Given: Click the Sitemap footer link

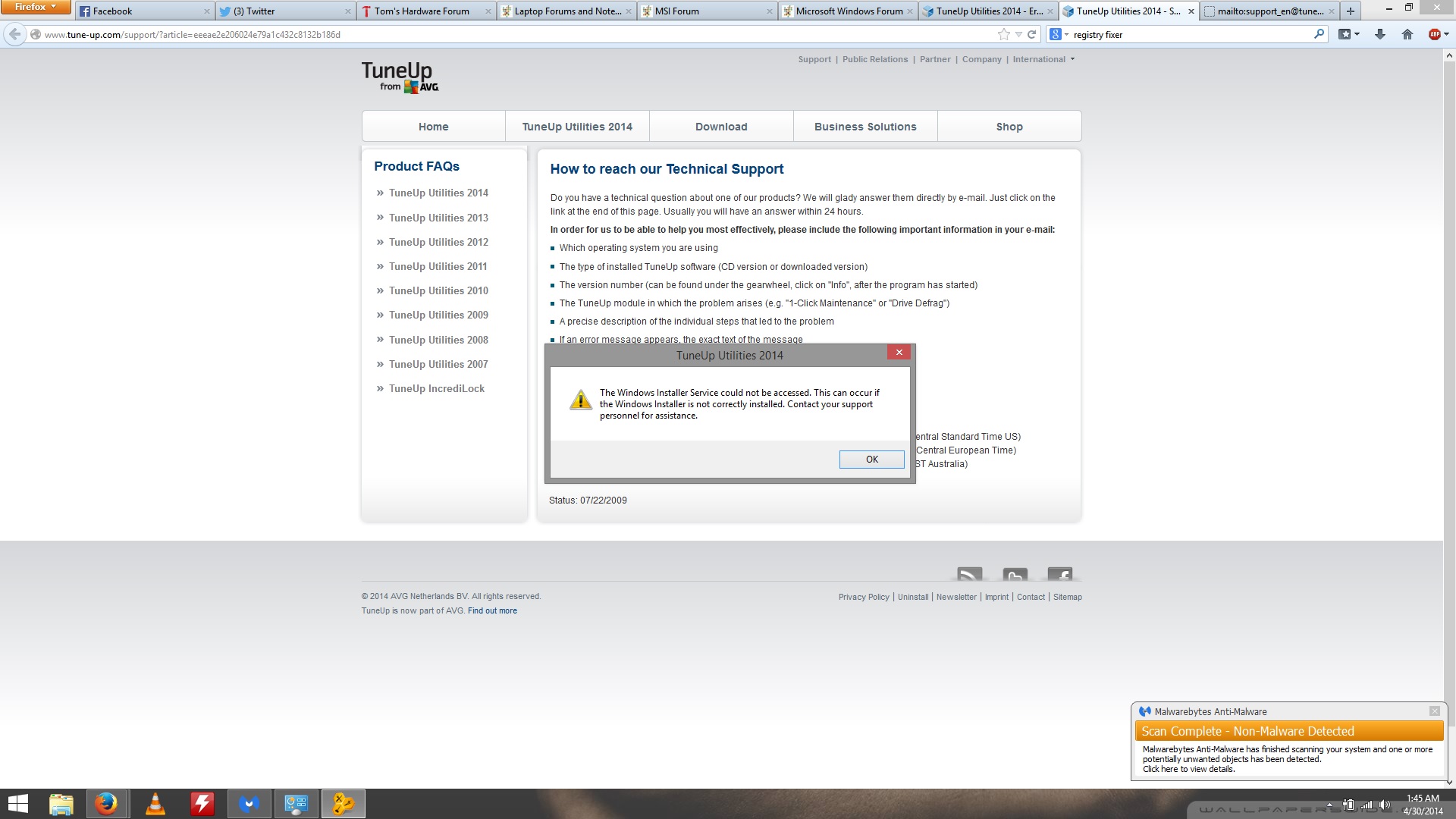Looking at the screenshot, I should click(x=1067, y=597).
